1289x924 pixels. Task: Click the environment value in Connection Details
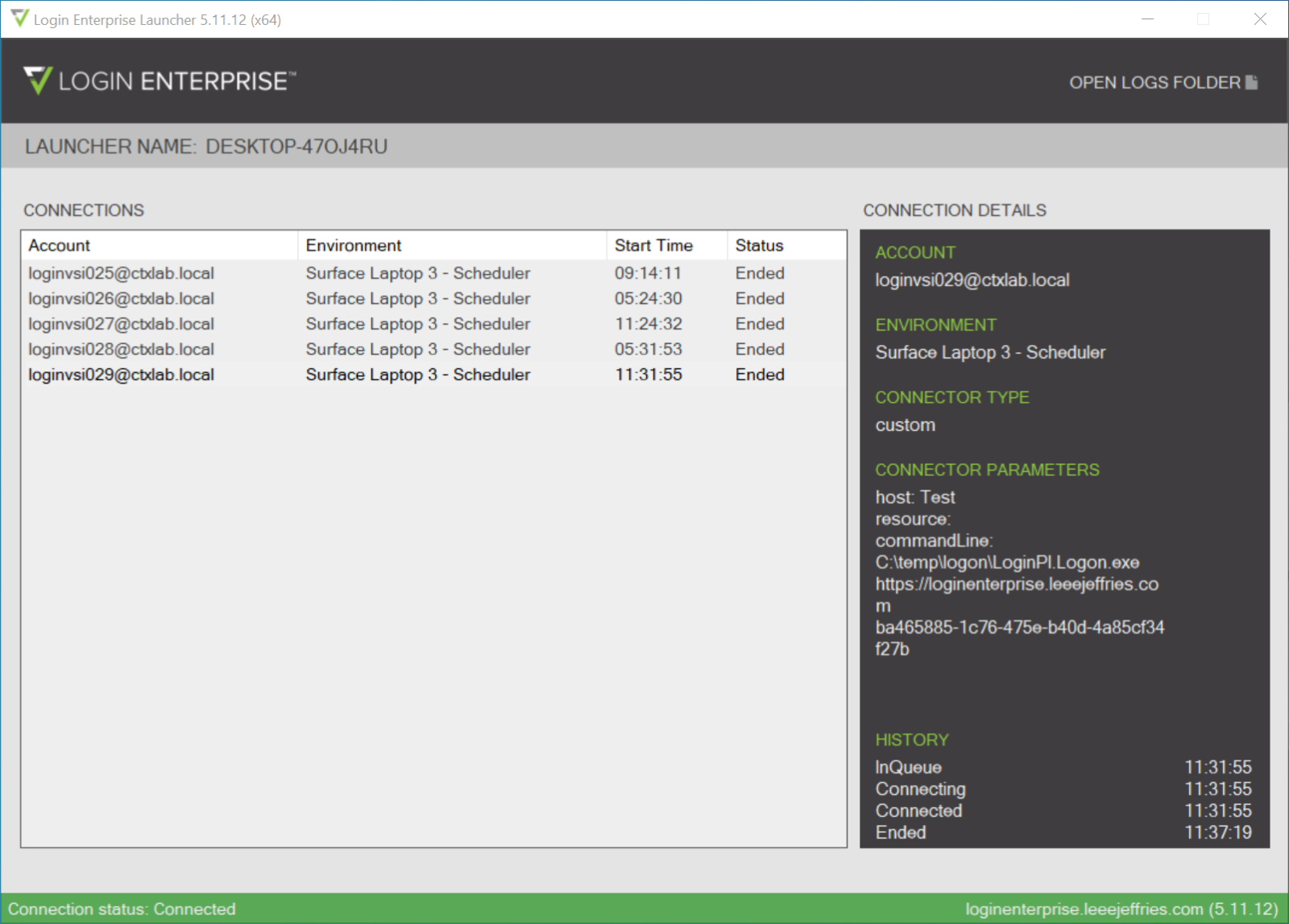pos(990,353)
